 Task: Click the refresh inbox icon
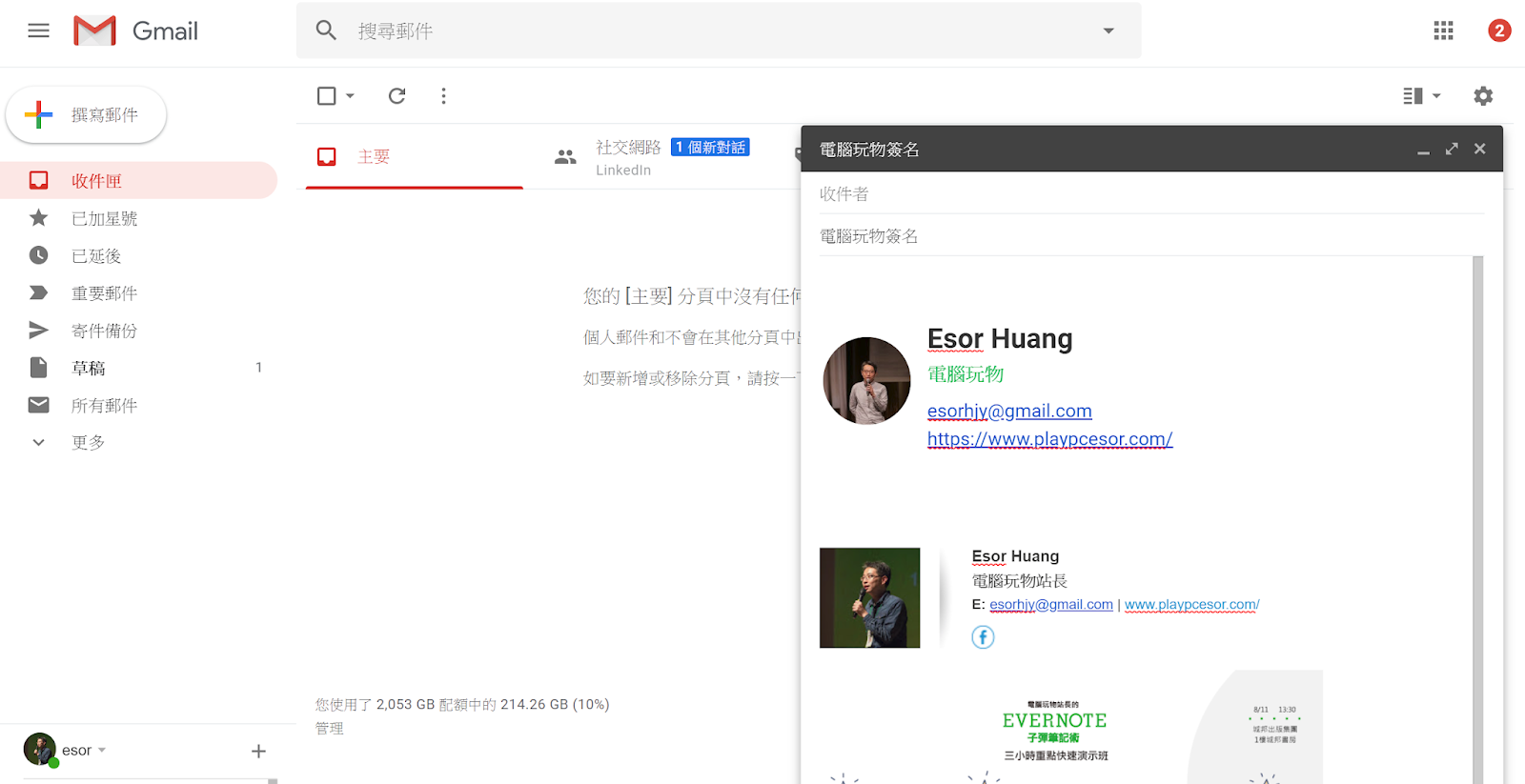point(396,95)
